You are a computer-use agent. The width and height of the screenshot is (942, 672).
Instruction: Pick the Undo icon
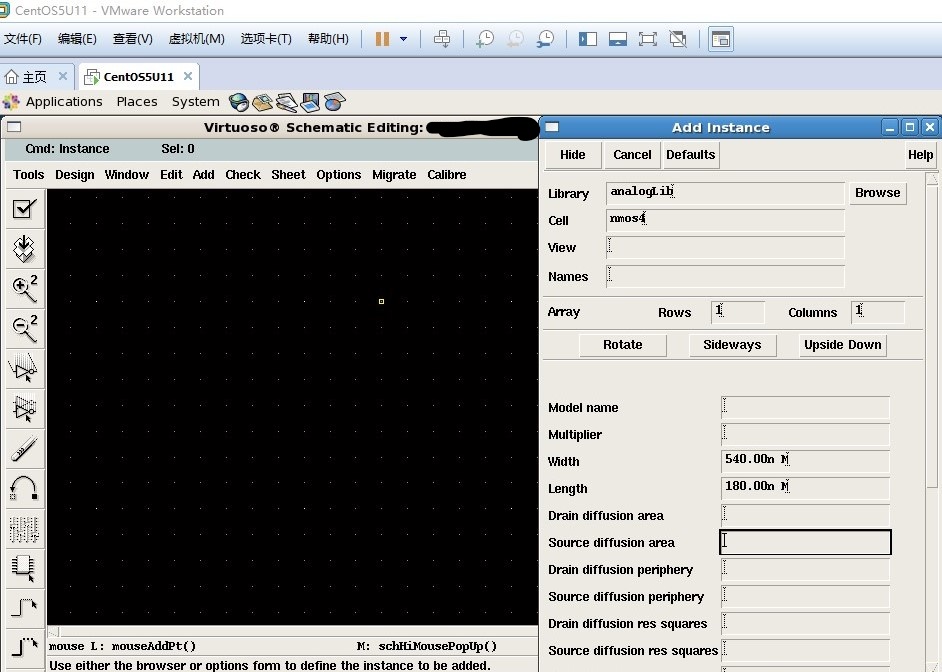24,488
